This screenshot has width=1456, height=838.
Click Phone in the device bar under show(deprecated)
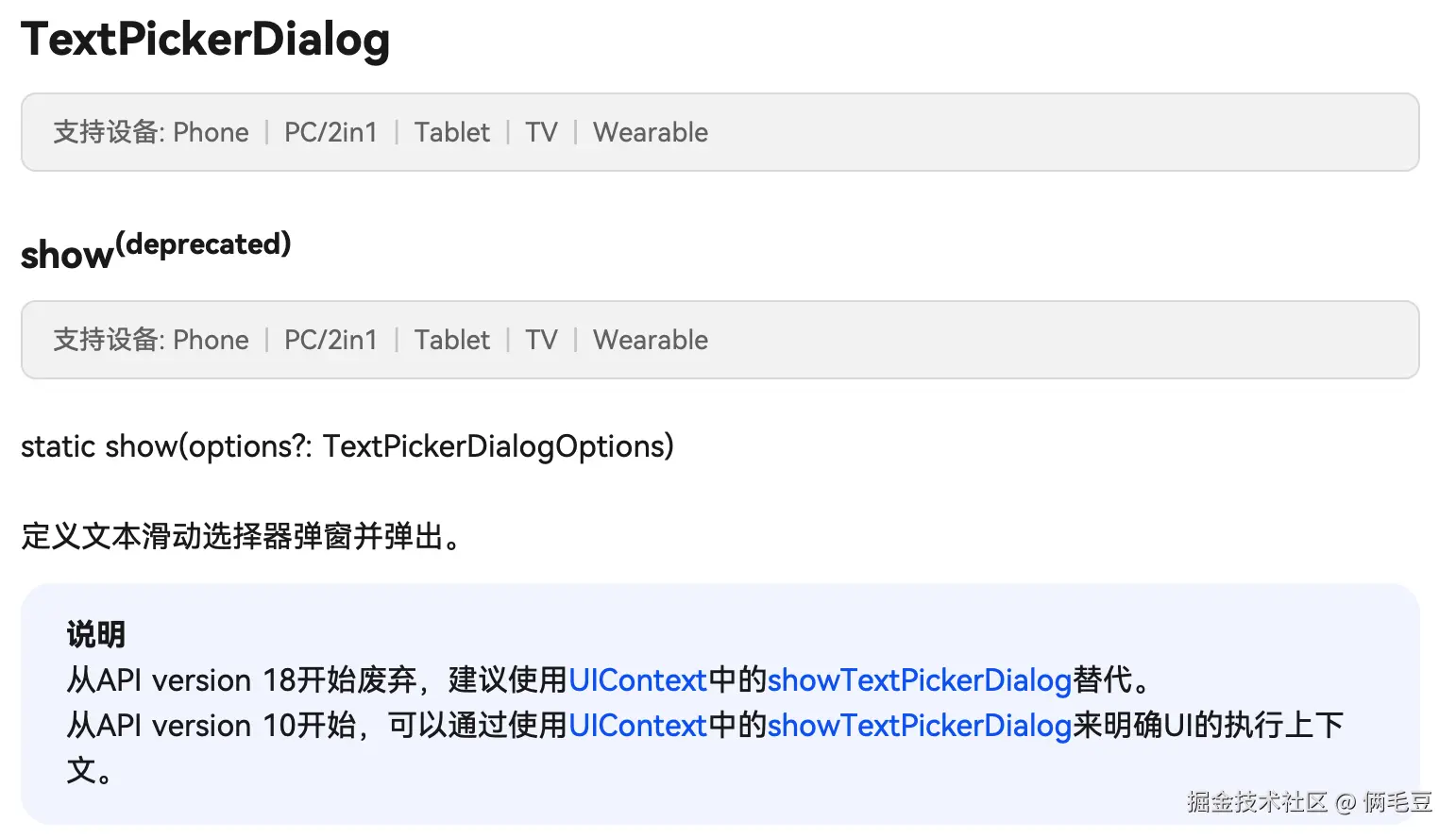point(211,340)
